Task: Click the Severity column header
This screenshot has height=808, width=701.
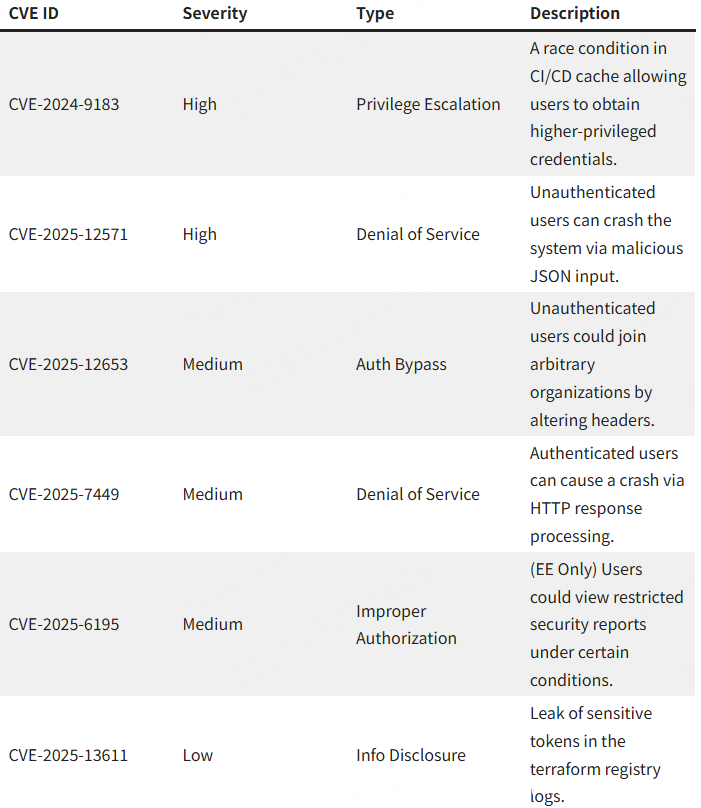Action: coord(214,13)
